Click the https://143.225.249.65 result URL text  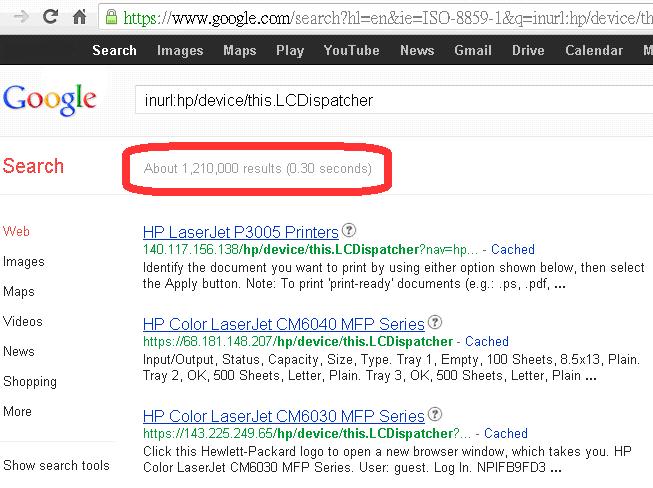tap(307, 433)
